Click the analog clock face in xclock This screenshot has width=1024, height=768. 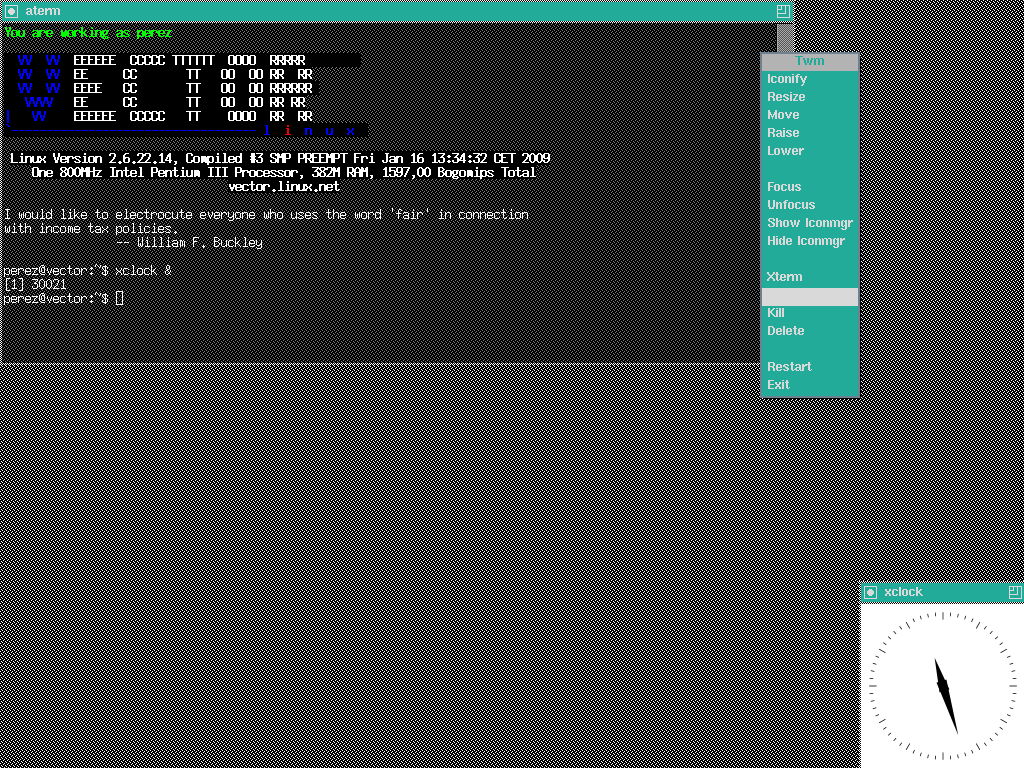(942, 686)
